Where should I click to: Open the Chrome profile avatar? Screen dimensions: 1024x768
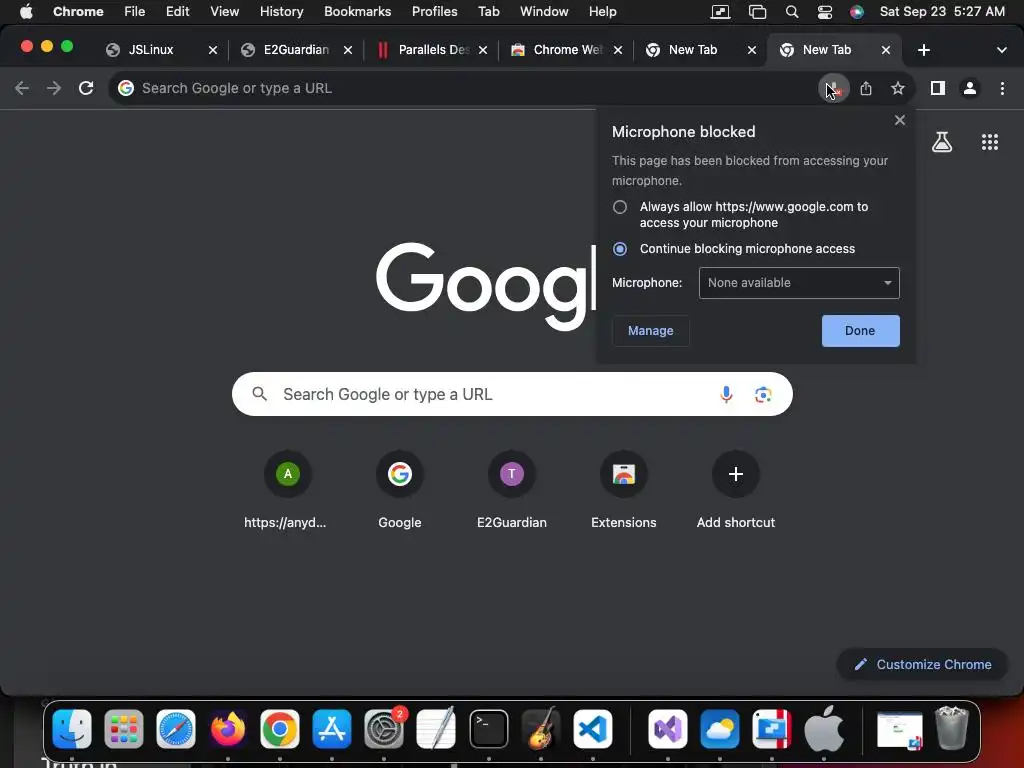click(970, 88)
